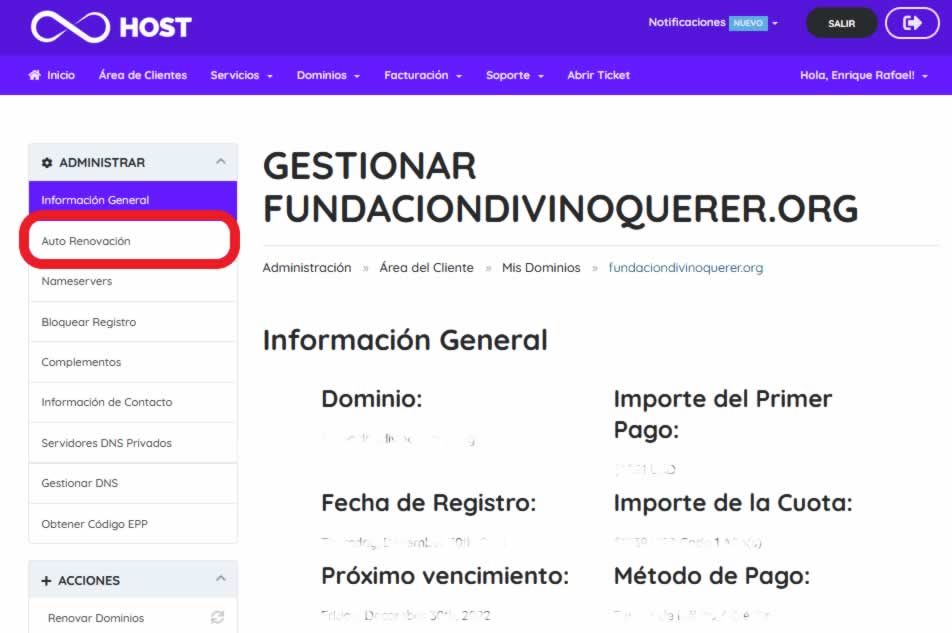Click fundaciondivinoquerer.org breadcrumb link
This screenshot has width=952, height=633.
point(685,268)
